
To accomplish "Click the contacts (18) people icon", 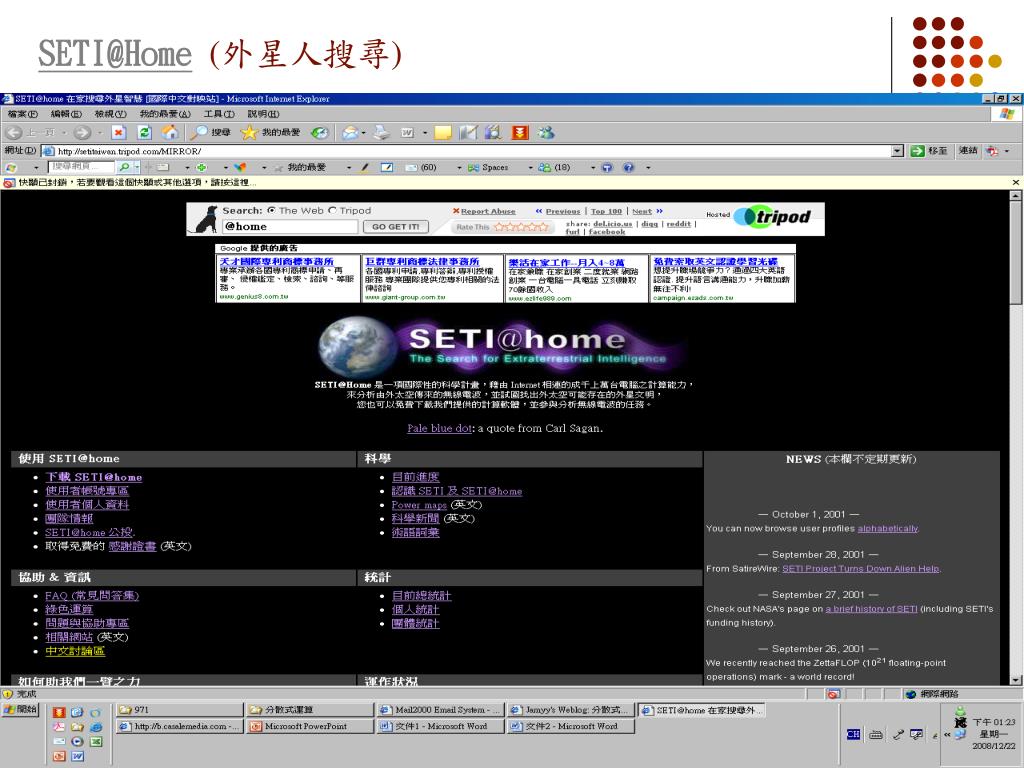I will [544, 167].
